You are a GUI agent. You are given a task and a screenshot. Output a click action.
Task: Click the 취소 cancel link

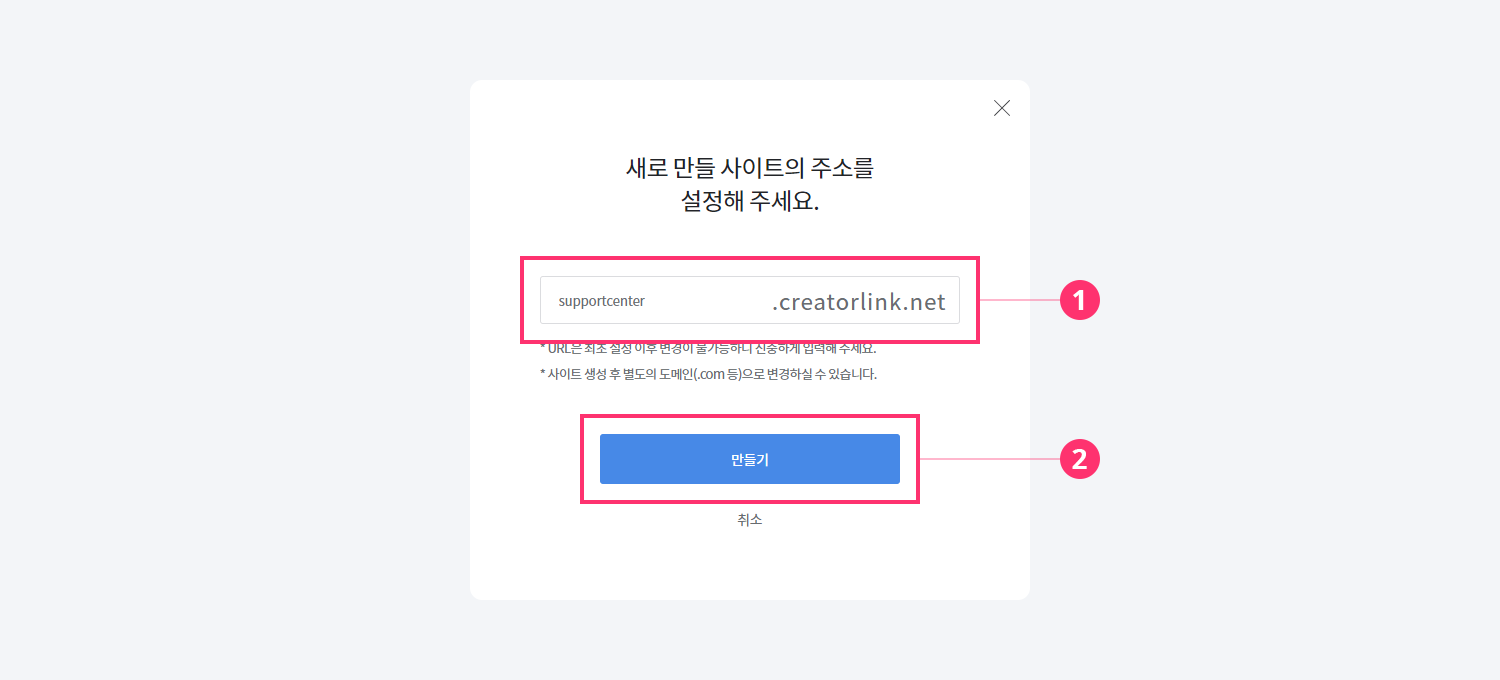tap(749, 520)
